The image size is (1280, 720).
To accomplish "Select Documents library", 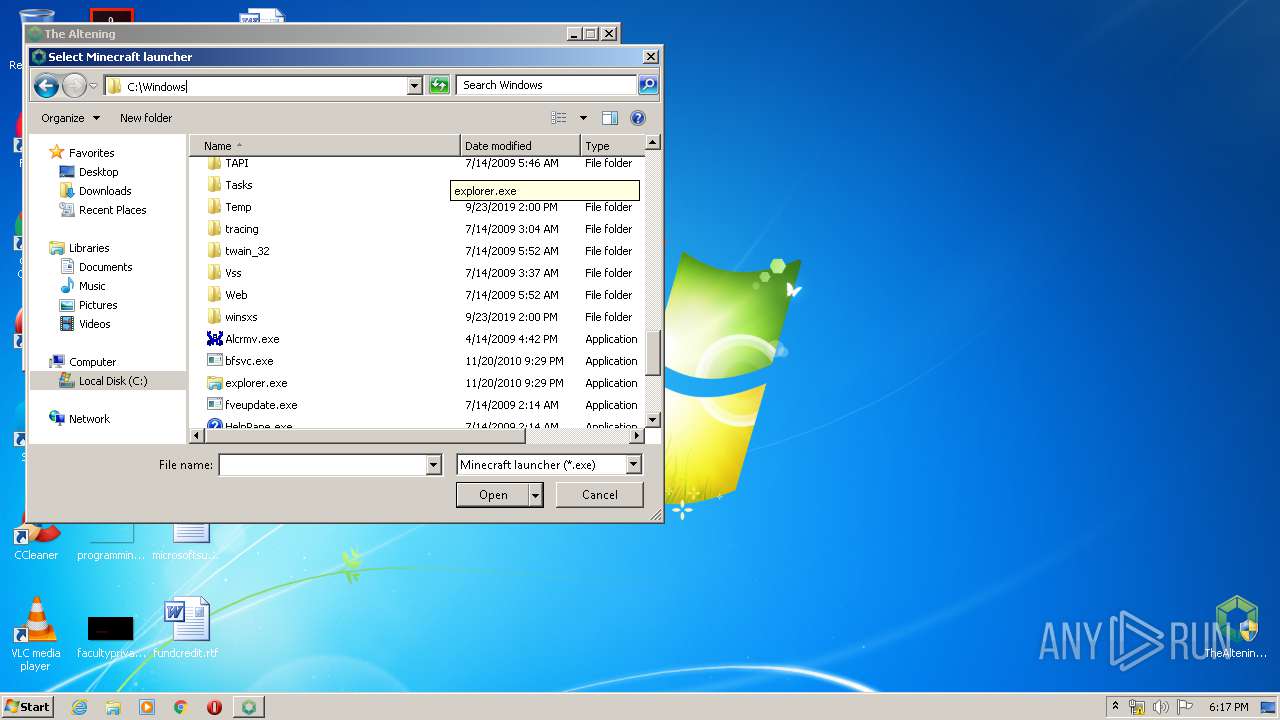I will pyautogui.click(x=105, y=267).
